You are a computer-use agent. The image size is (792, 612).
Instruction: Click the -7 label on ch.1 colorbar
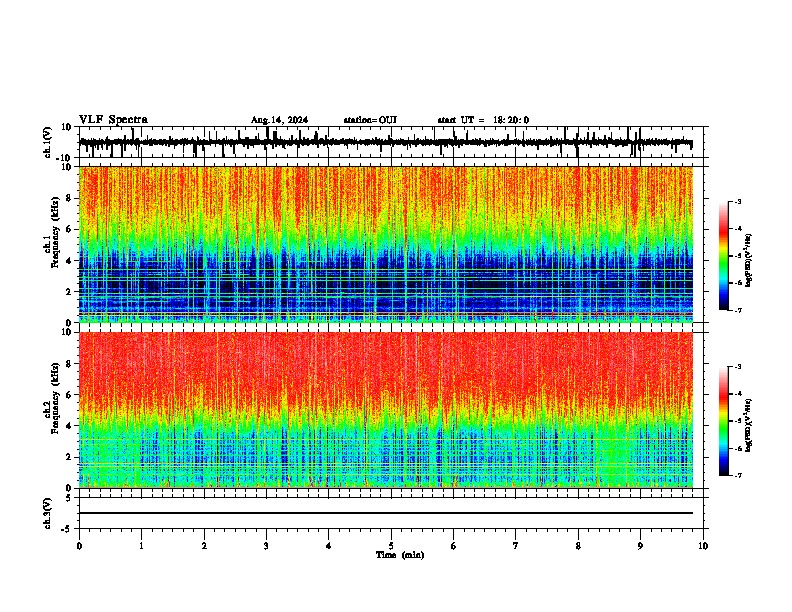tap(738, 310)
